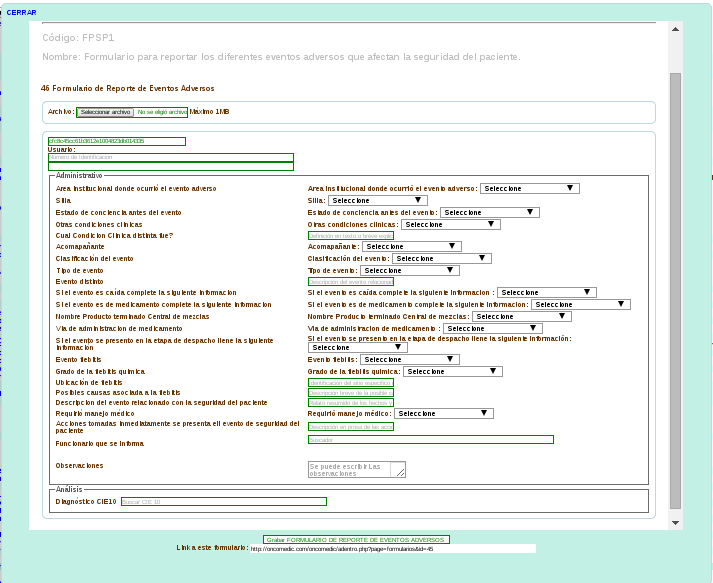Expand the Acompañante dropdown
The width and height of the screenshot is (713, 583).
coord(411,246)
